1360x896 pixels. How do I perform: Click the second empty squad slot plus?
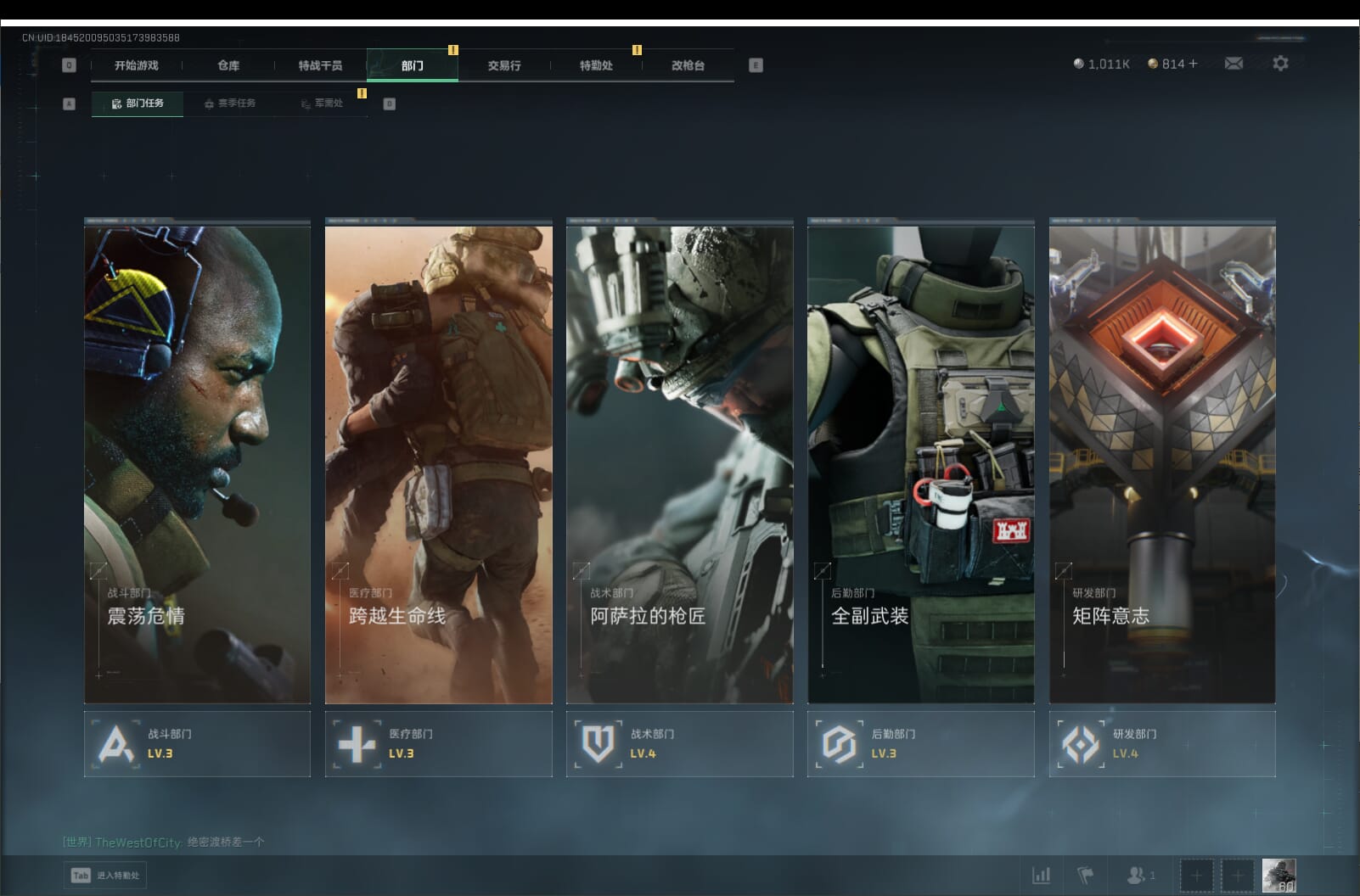[1237, 875]
